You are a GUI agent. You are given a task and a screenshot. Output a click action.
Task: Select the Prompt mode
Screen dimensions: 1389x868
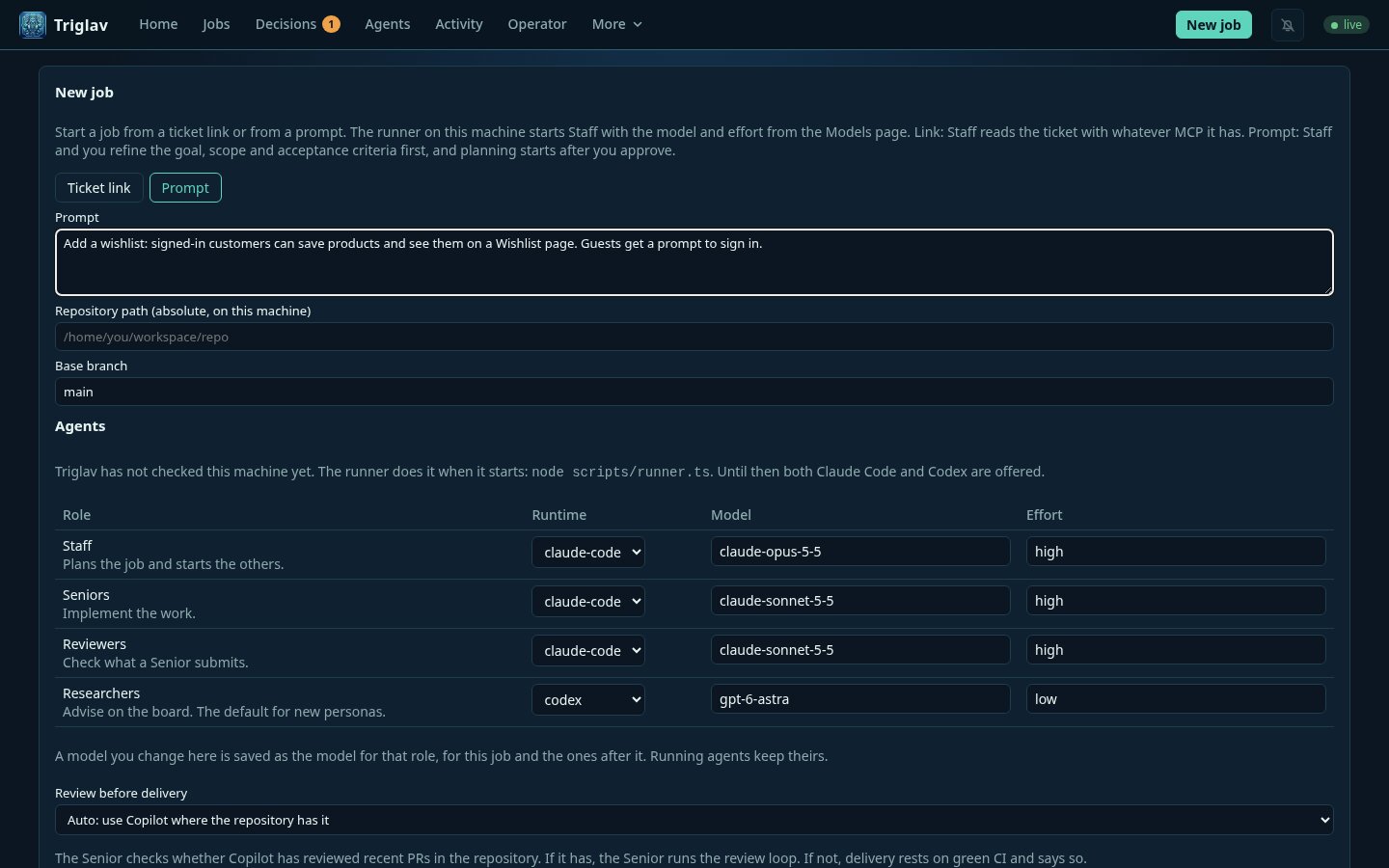click(x=185, y=188)
